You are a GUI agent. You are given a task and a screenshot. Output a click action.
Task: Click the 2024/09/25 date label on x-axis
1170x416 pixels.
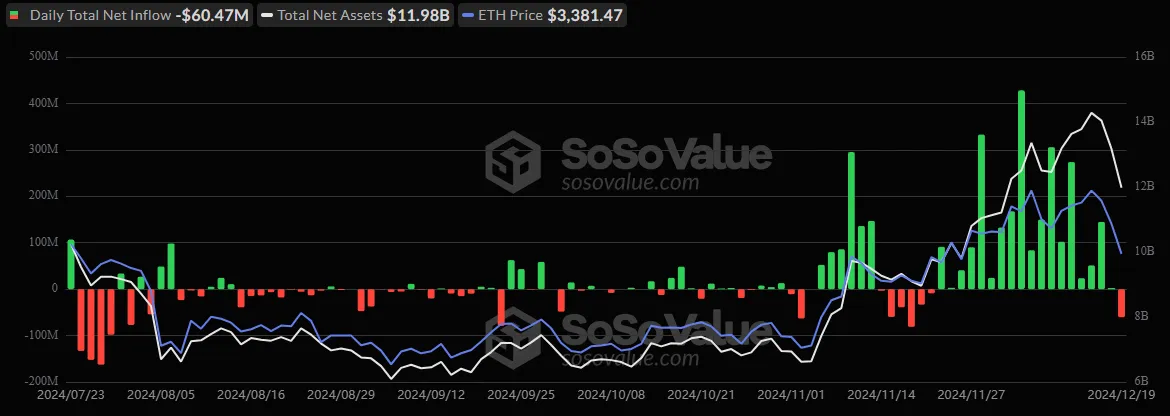point(520,395)
